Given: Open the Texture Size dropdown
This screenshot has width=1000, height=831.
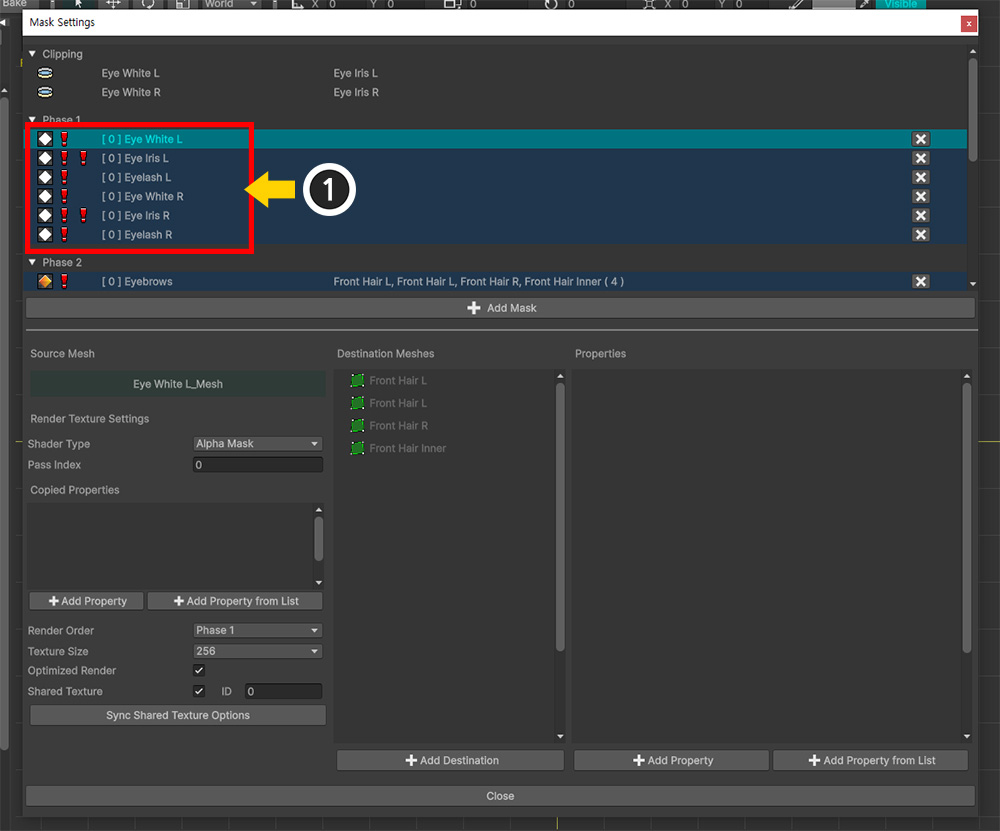Looking at the screenshot, I should (x=258, y=651).
